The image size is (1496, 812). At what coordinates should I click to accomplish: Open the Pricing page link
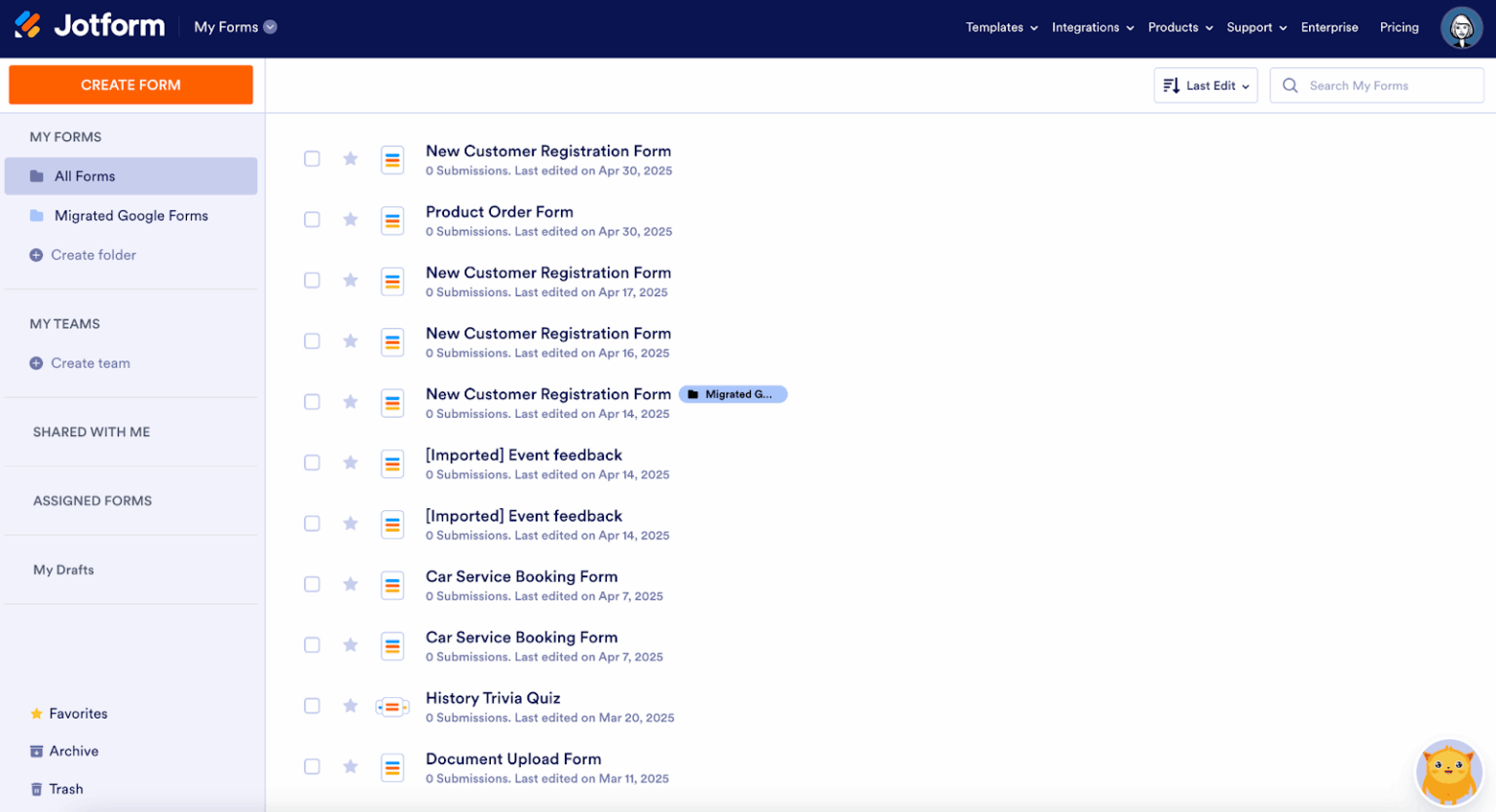click(1399, 27)
